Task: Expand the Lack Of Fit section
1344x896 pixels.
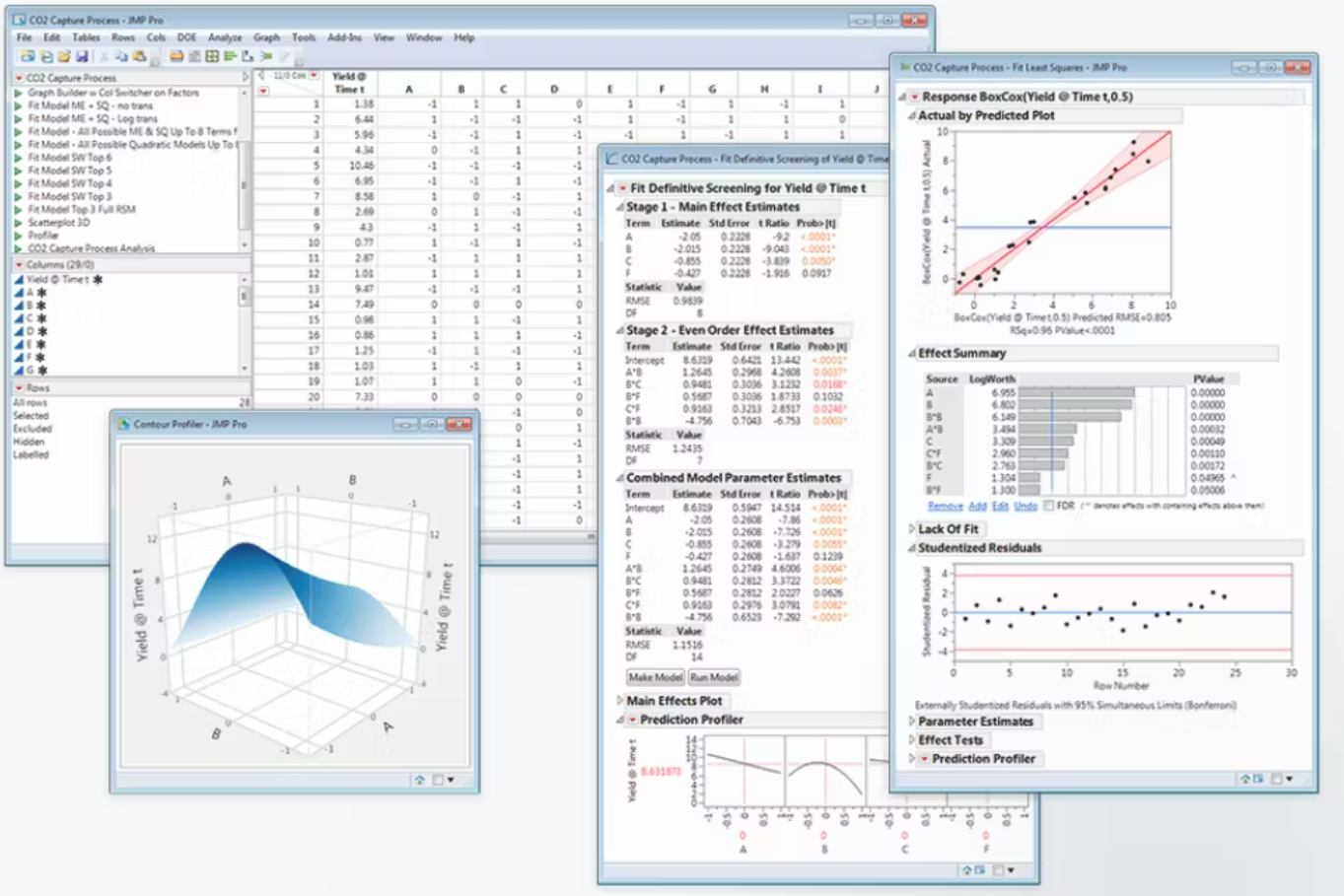Action: pos(911,529)
